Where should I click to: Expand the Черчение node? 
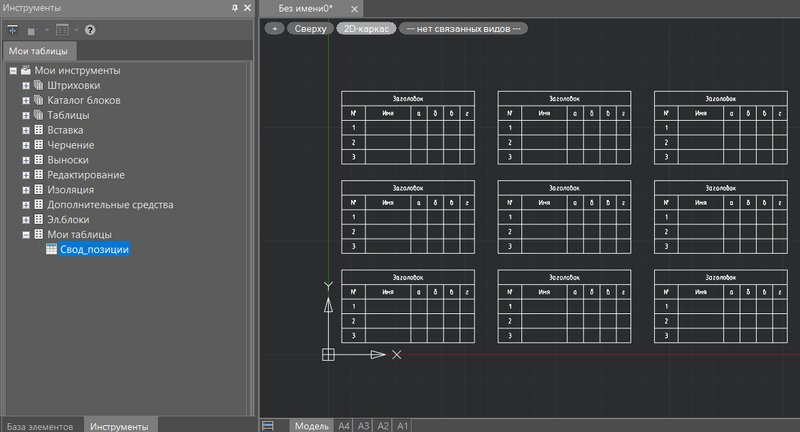(26, 145)
